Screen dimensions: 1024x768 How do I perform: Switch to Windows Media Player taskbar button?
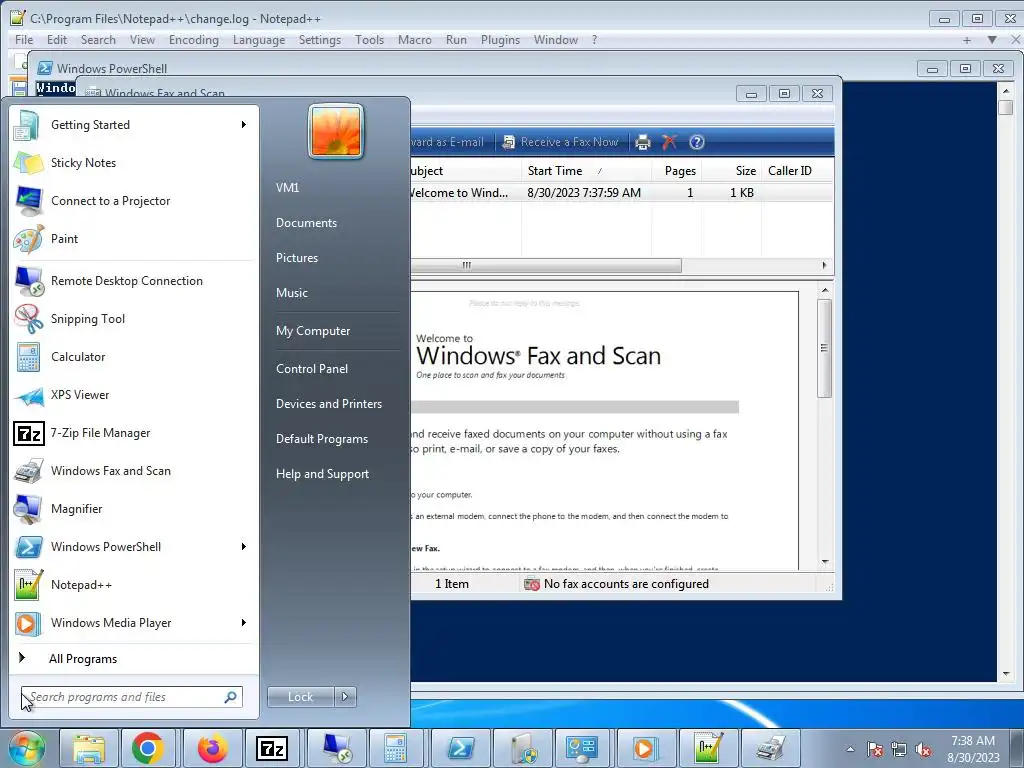pos(644,748)
